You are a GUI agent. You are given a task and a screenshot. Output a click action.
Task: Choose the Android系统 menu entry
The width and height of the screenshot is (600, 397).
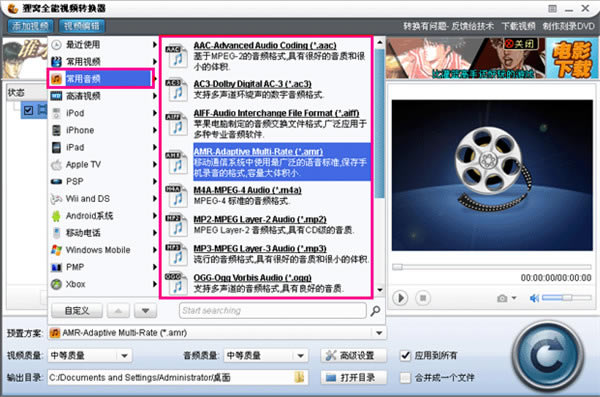click(x=103, y=216)
